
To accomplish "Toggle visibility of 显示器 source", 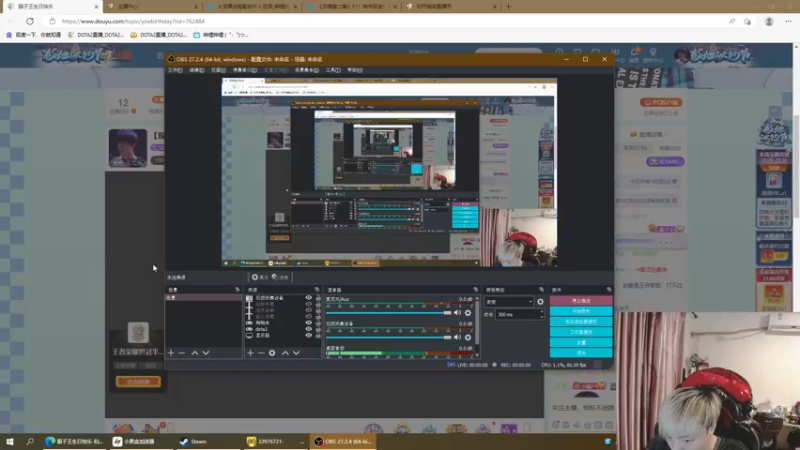I will [309, 335].
